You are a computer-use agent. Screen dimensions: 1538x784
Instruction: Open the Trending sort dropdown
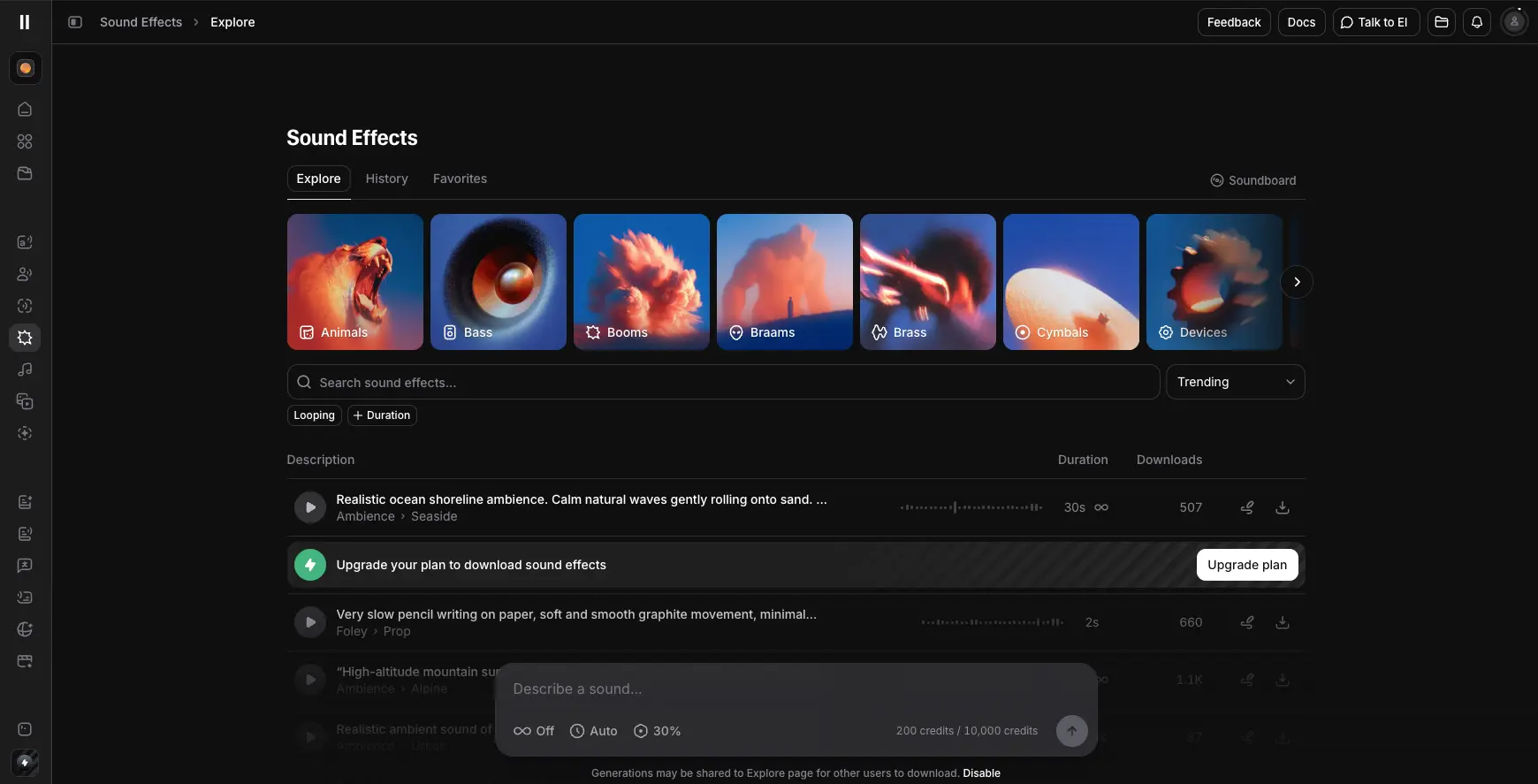[x=1235, y=382]
